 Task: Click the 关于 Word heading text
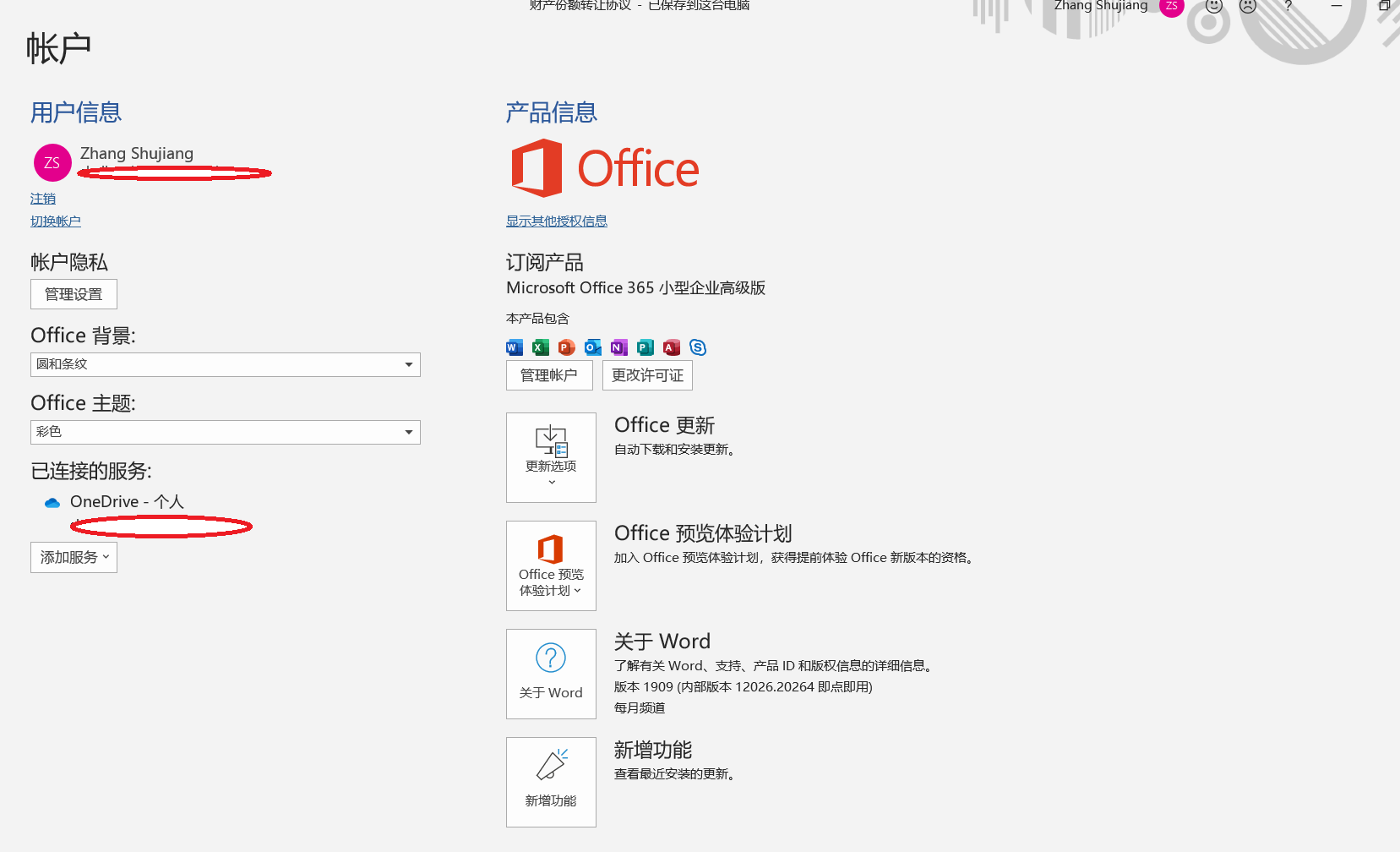[x=662, y=642]
